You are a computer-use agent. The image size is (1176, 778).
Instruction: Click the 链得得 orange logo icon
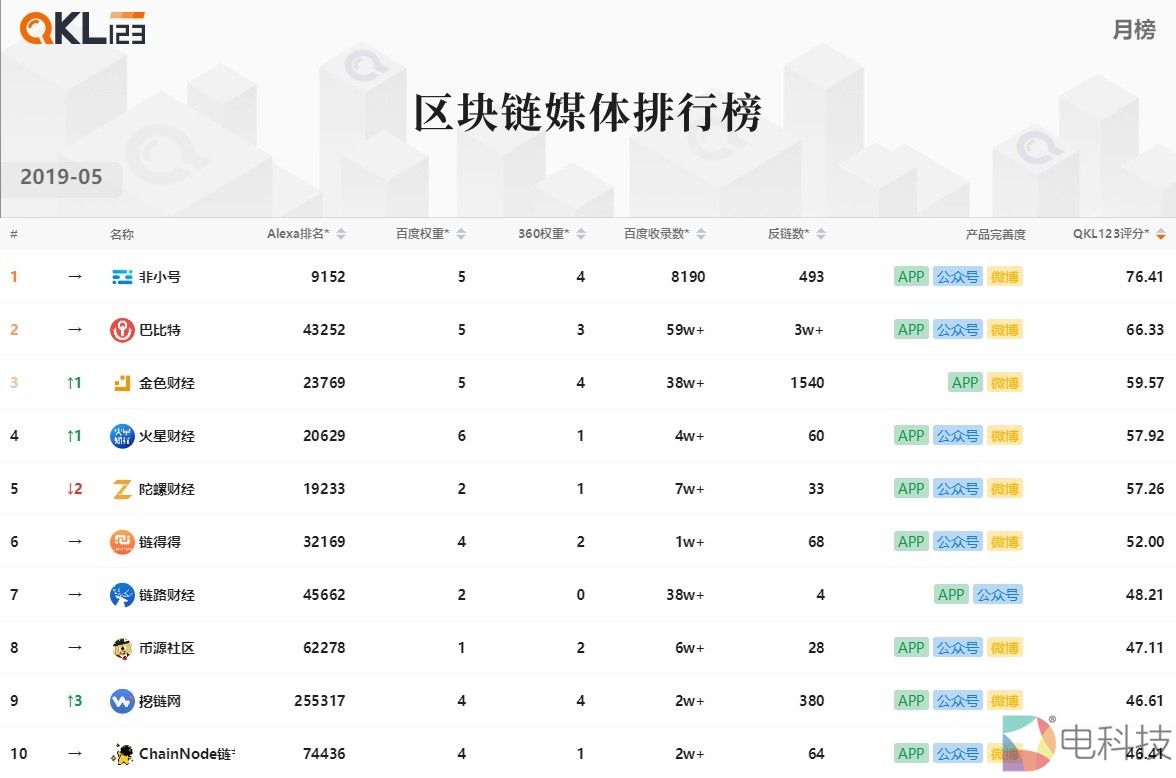[x=122, y=542]
